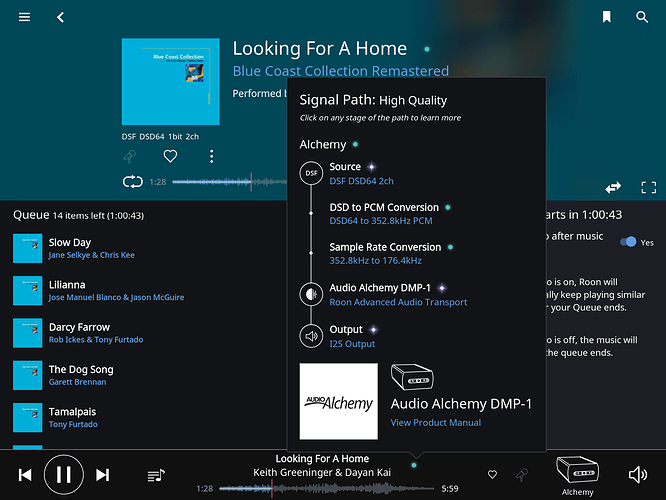Image resolution: width=666 pixels, height=500 pixels.
Task: Open volume control speaker icon
Action: 638,475
